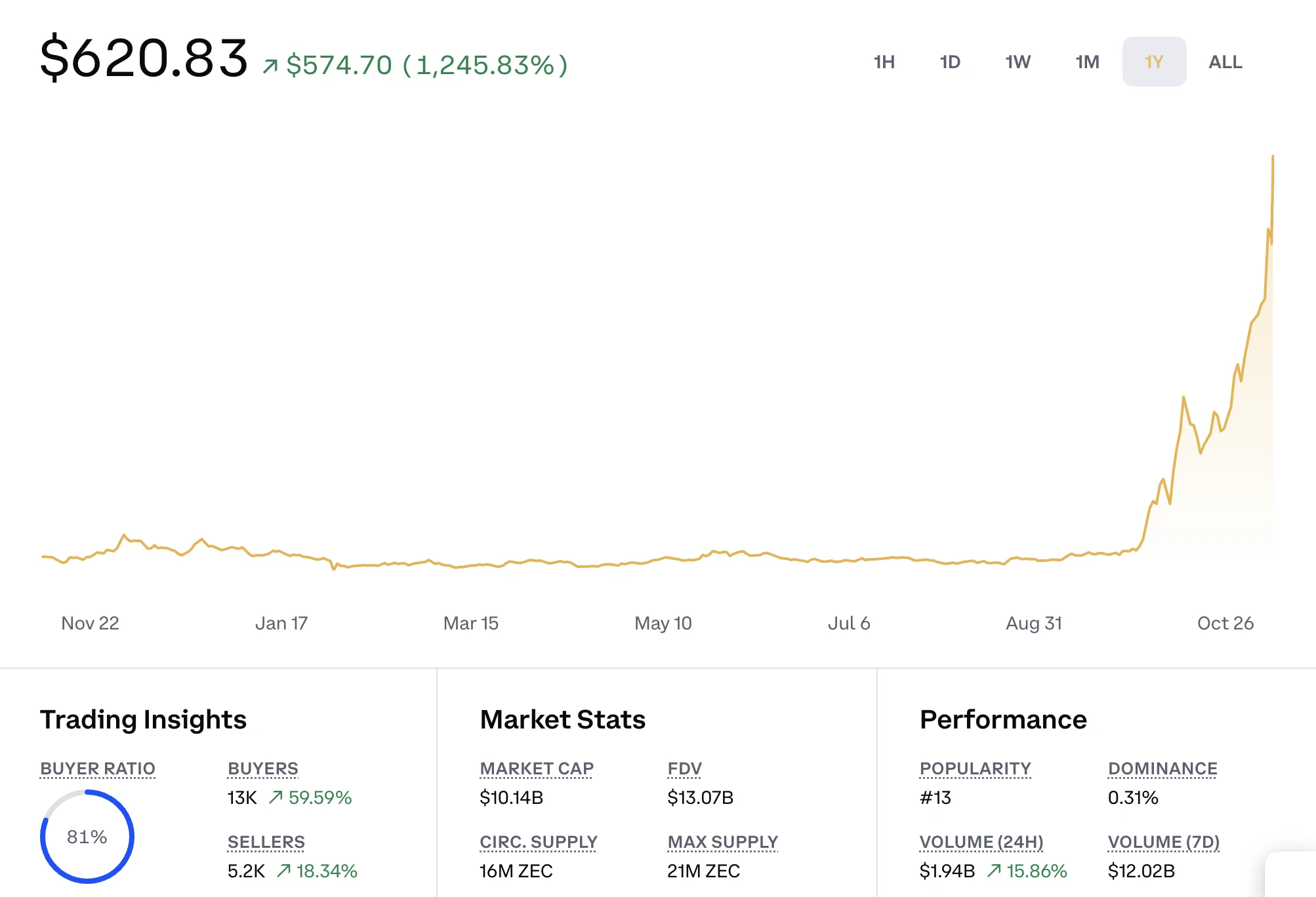Open the BUYER RATIO tooltip label
The image size is (1316, 897).
[x=98, y=768]
